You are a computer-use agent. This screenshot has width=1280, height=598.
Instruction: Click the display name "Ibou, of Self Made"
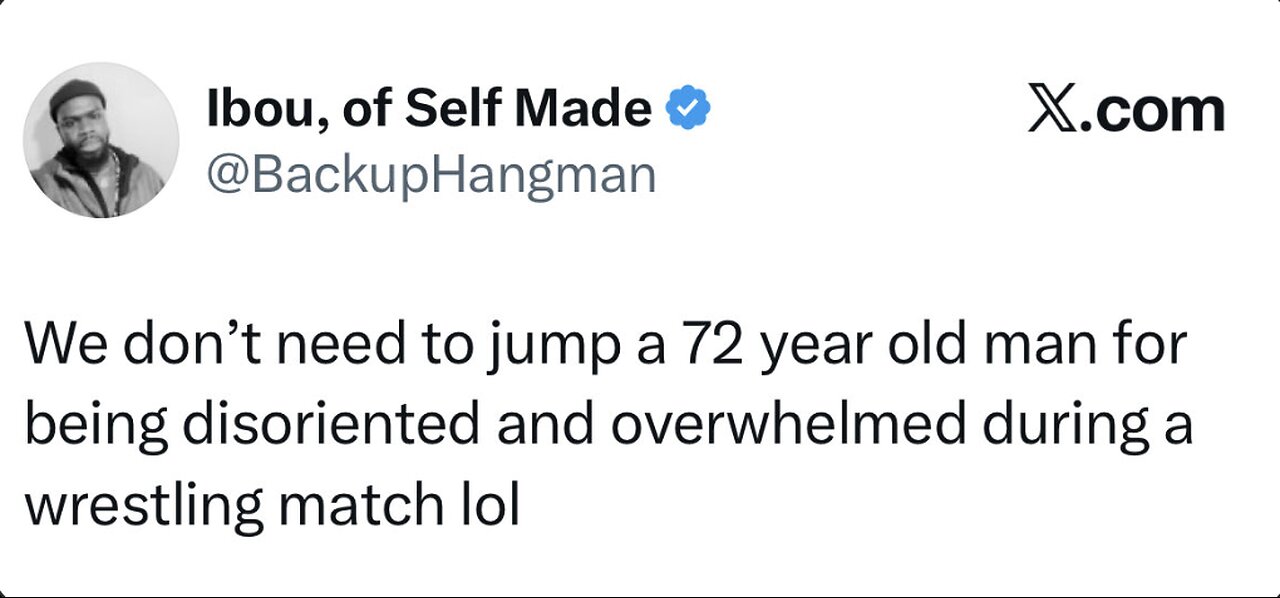429,109
